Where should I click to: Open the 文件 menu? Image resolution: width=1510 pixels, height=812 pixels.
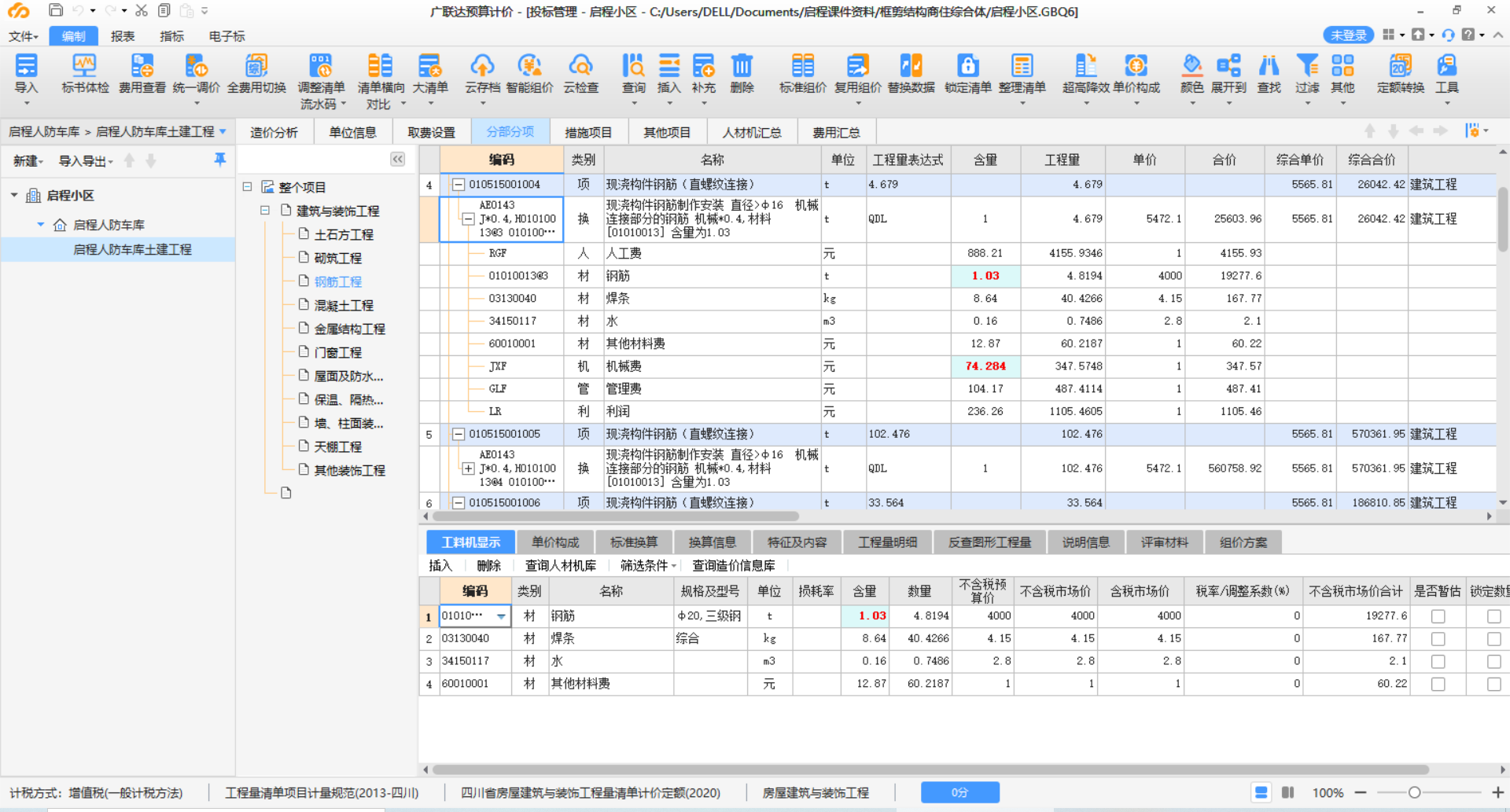(x=23, y=36)
